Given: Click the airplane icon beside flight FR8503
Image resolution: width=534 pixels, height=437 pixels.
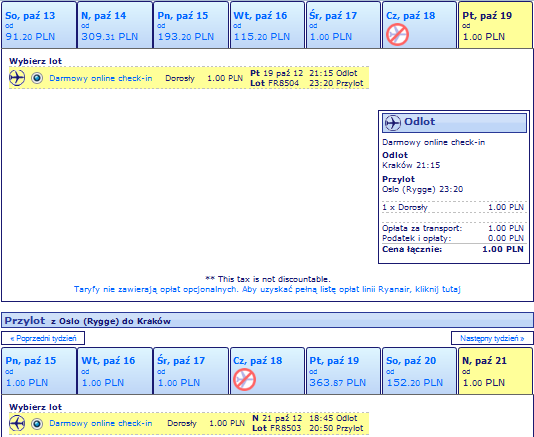Looking at the screenshot, I should pos(17,423).
